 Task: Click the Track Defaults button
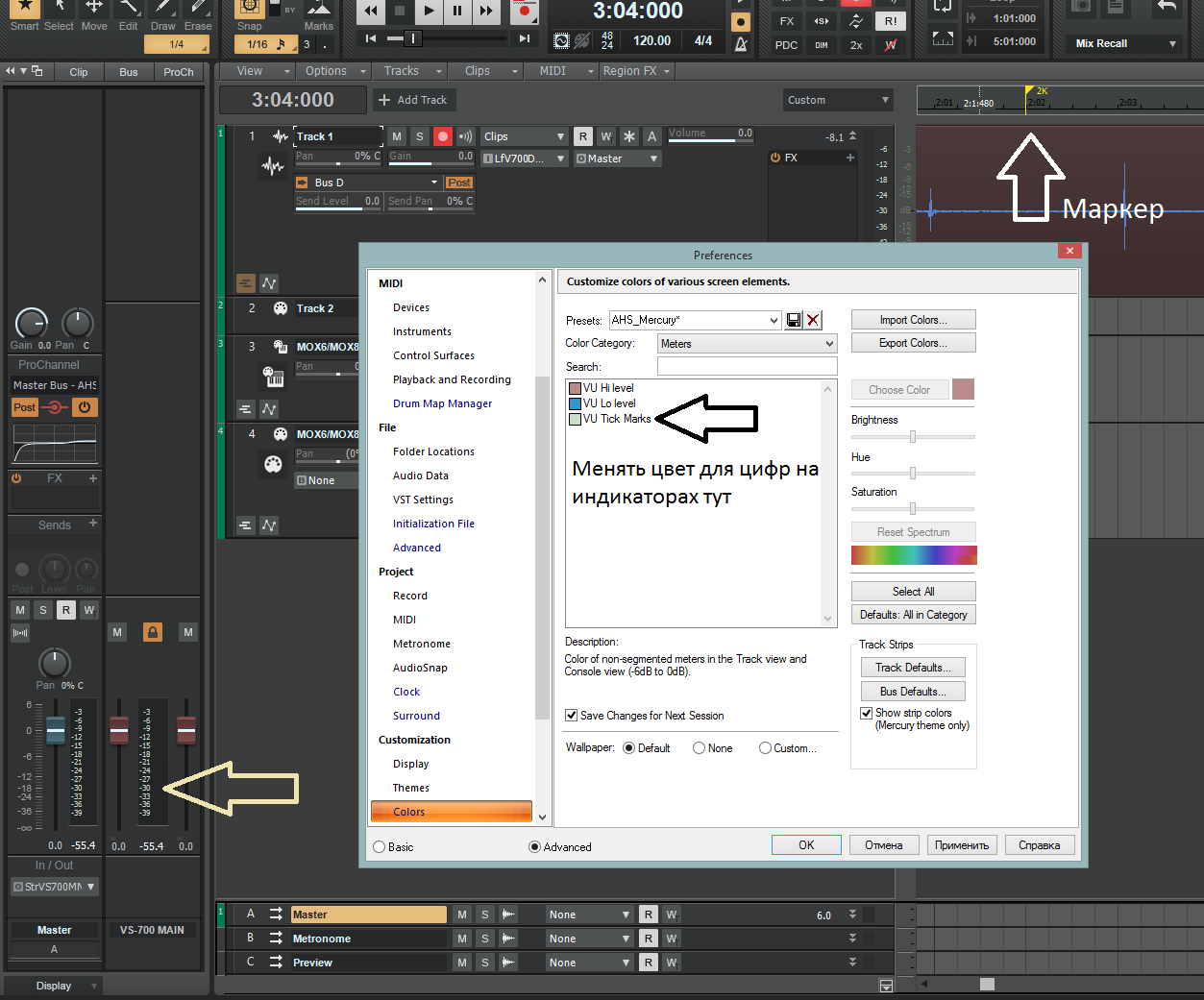[913, 668]
